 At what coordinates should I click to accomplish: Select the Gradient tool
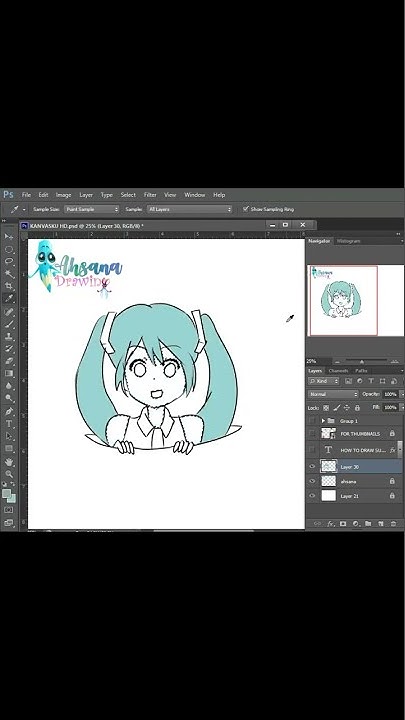(x=9, y=374)
